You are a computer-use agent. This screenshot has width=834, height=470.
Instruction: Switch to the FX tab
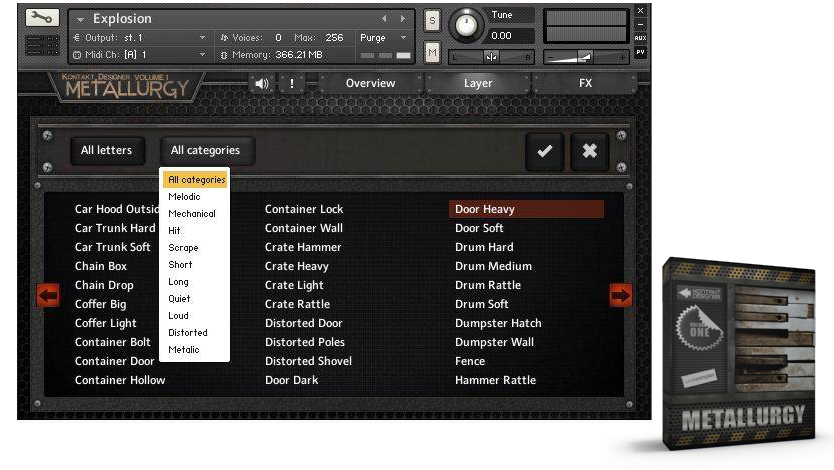585,83
